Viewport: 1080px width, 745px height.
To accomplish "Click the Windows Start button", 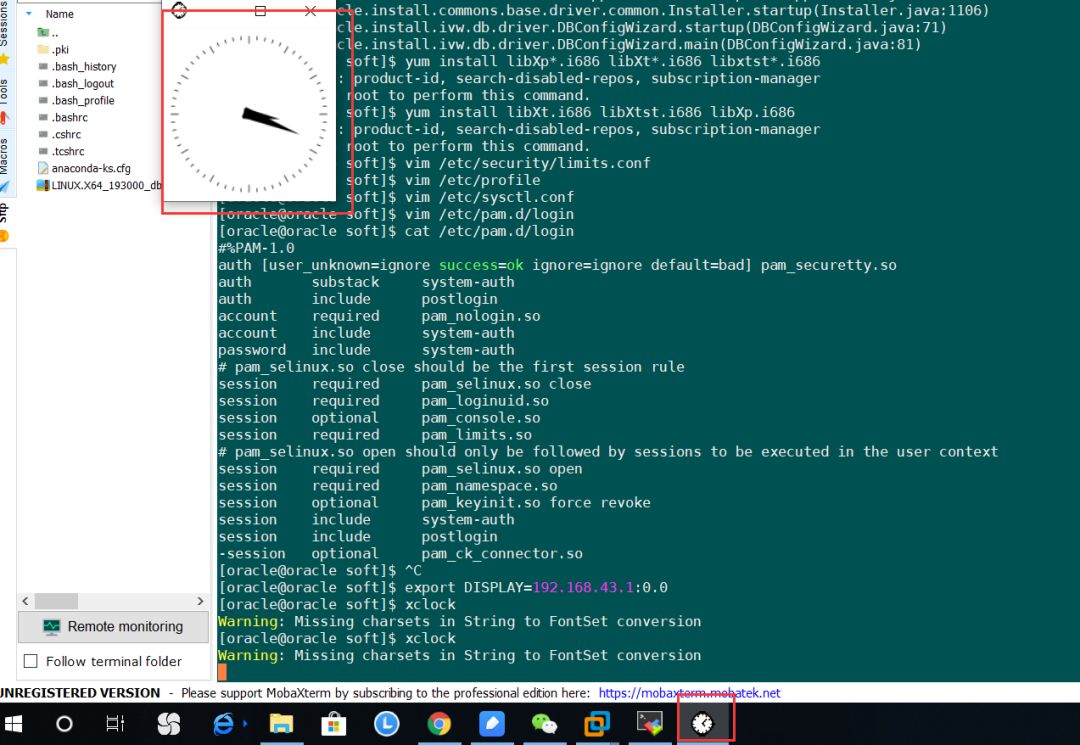I will tap(13, 722).
